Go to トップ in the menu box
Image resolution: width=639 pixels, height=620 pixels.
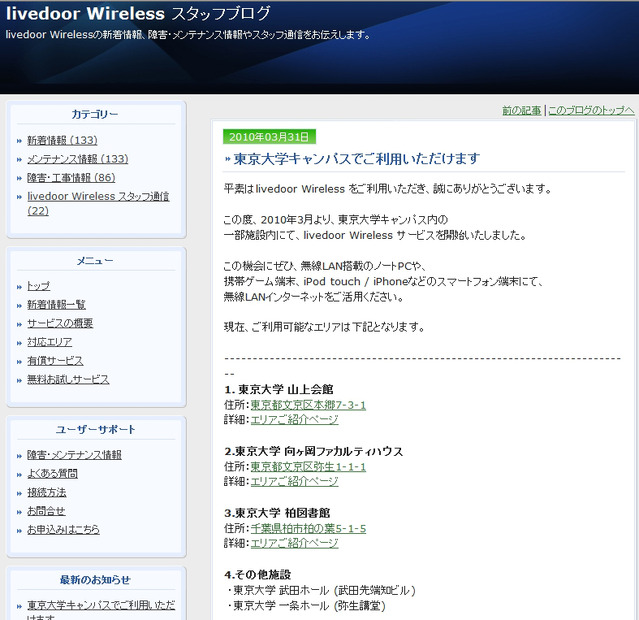[x=39, y=286]
